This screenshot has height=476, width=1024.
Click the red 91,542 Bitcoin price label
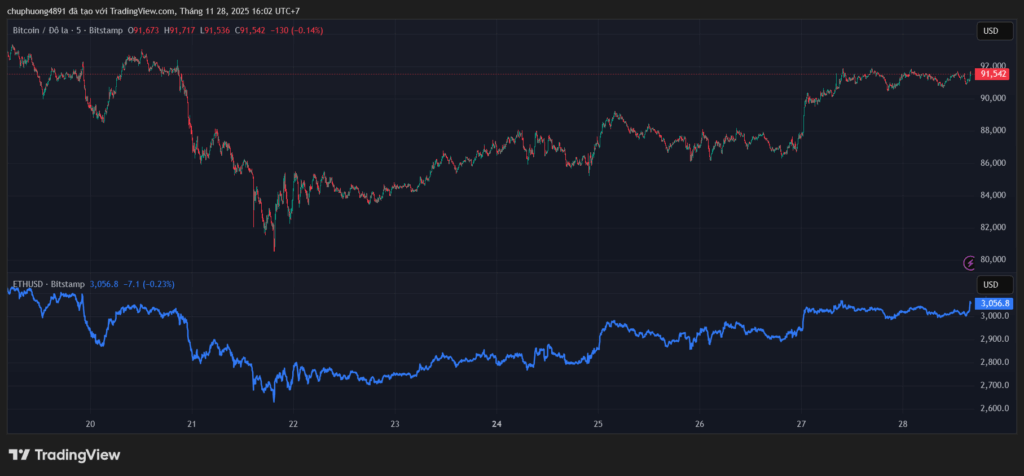point(992,74)
